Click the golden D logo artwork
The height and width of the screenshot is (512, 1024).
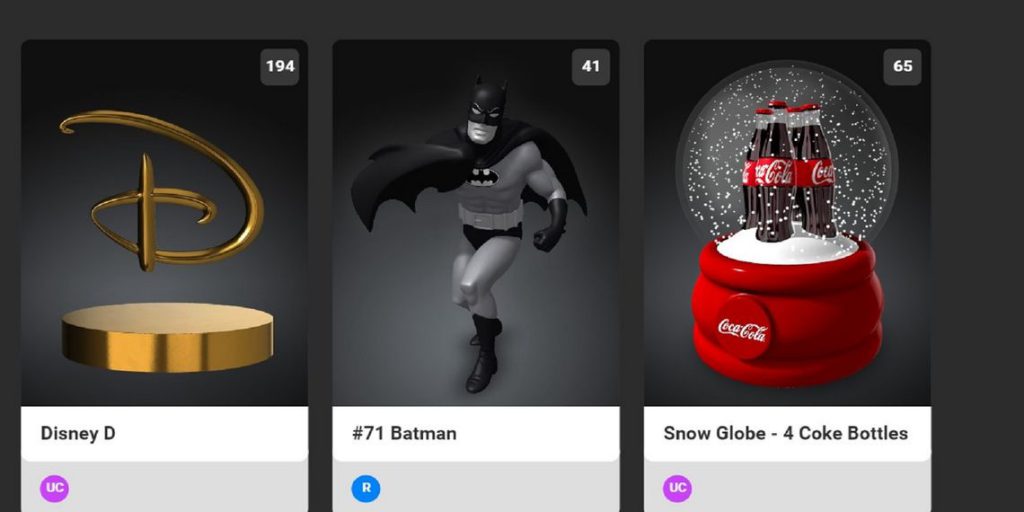[163, 189]
